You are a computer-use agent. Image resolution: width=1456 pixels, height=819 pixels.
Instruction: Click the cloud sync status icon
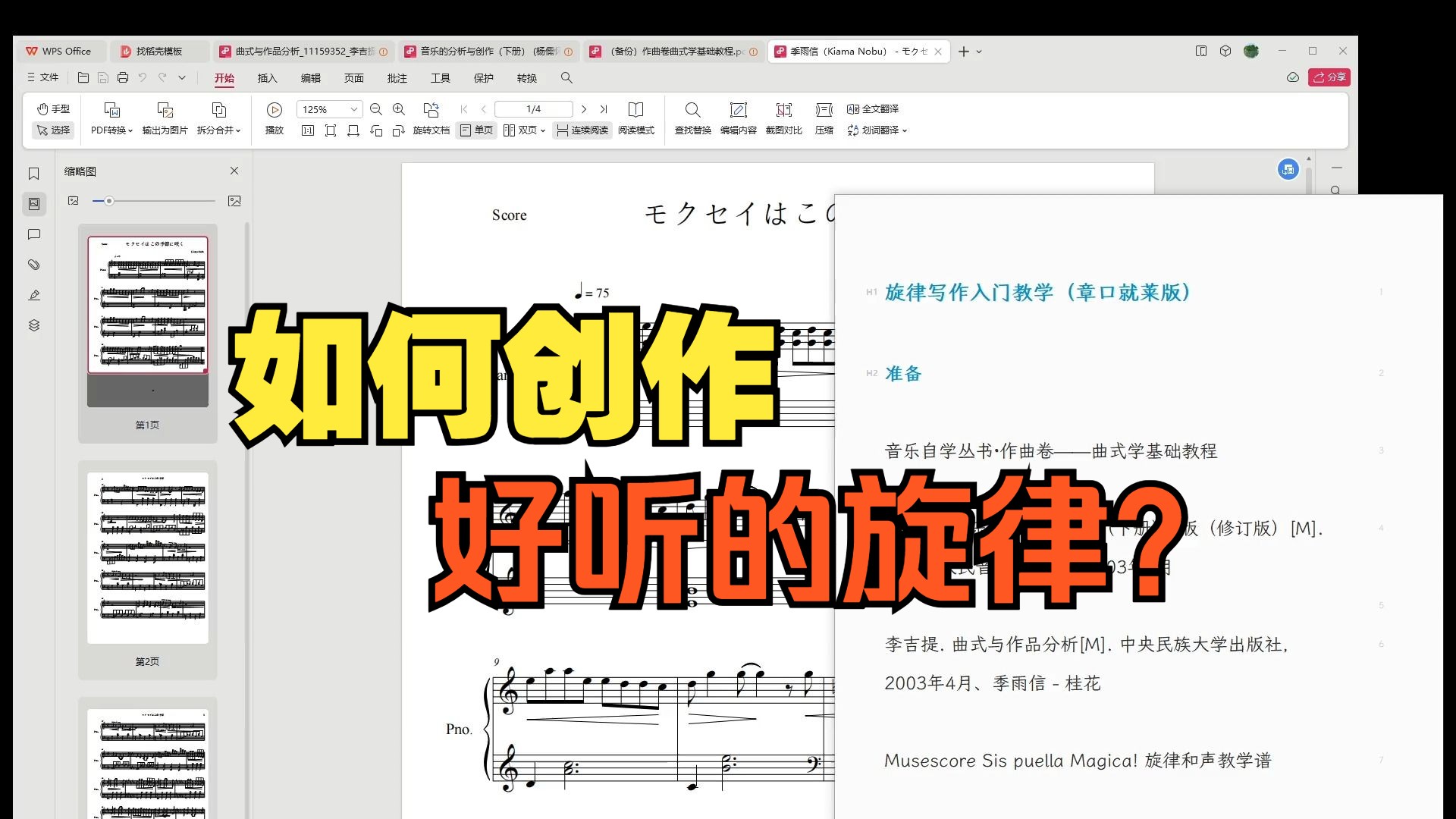click(1293, 77)
